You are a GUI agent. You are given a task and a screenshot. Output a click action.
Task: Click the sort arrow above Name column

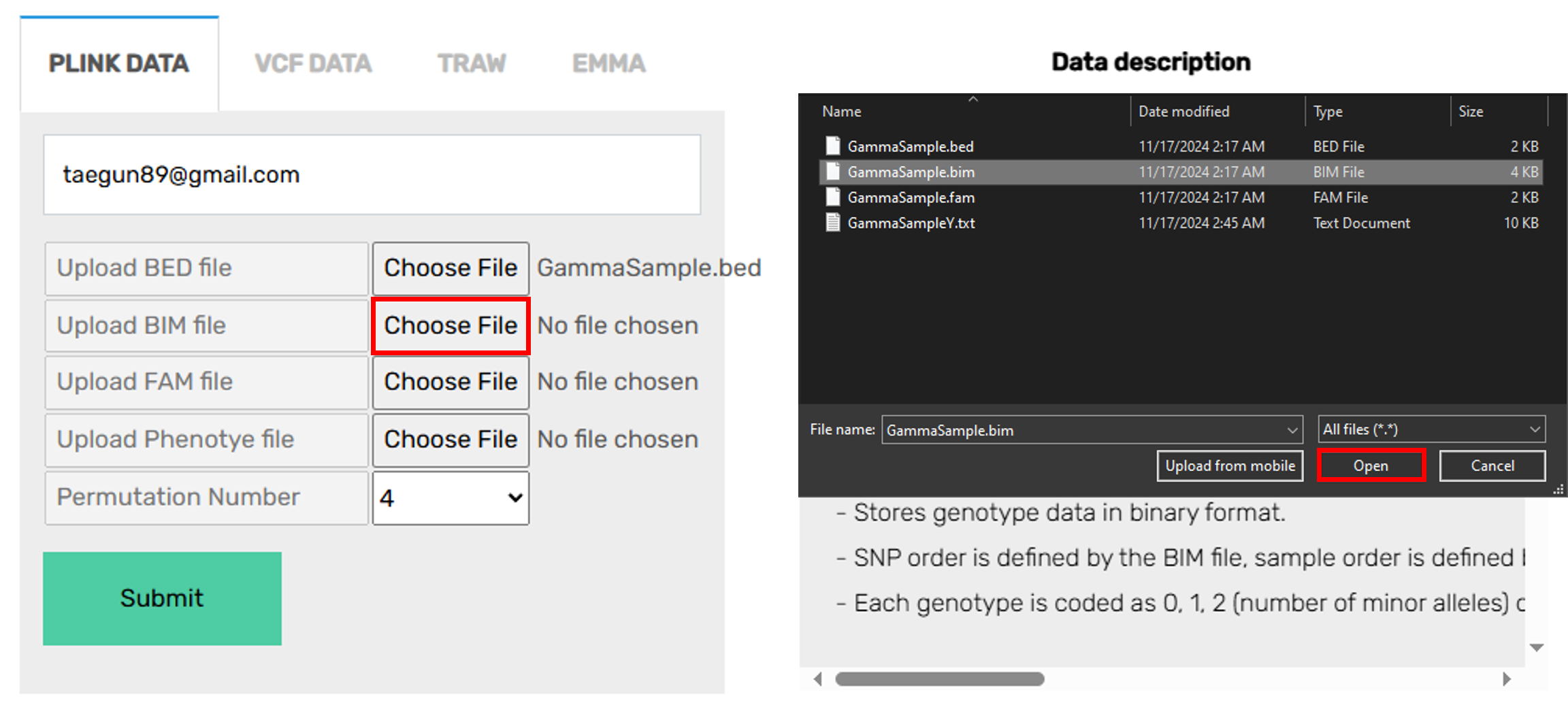(973, 99)
